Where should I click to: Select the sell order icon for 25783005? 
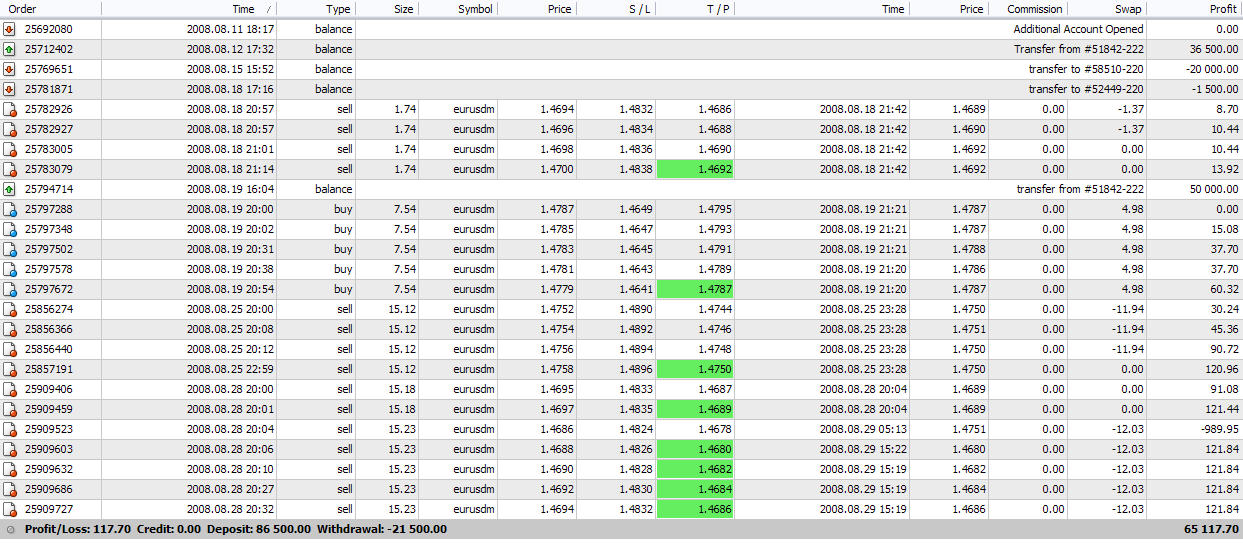(x=9, y=149)
